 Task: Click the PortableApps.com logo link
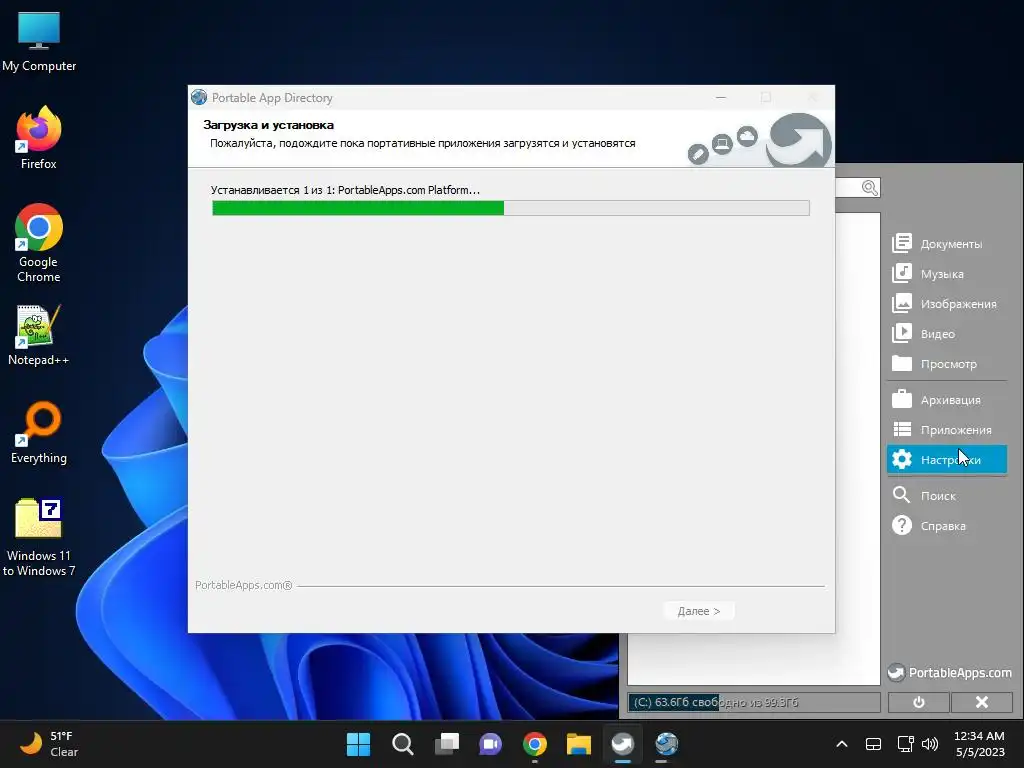click(950, 673)
